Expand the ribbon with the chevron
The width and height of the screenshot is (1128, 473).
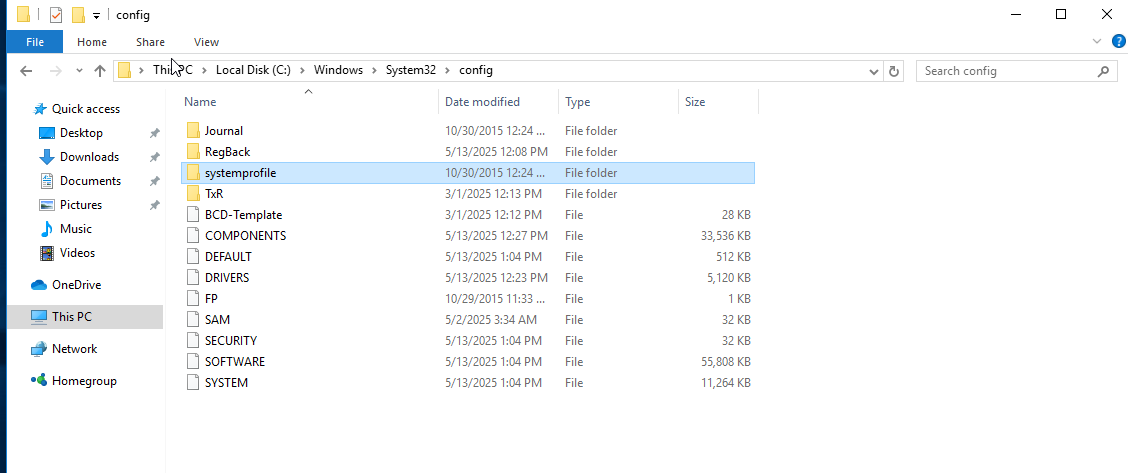coord(1100,42)
